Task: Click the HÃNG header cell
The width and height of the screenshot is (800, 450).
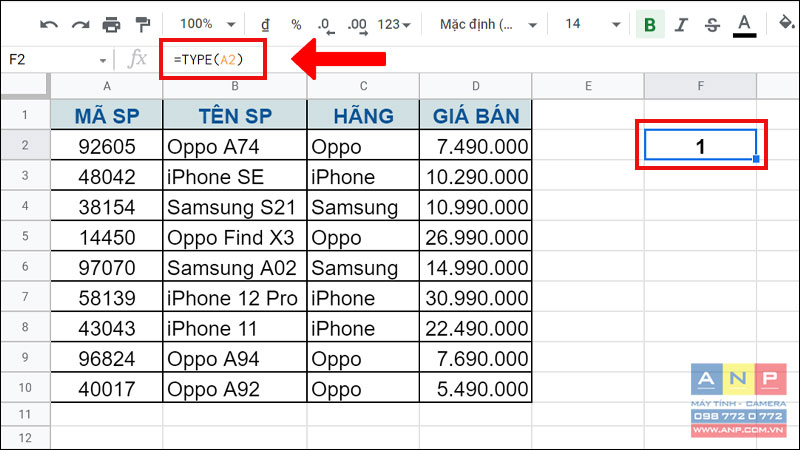Action: (x=363, y=115)
